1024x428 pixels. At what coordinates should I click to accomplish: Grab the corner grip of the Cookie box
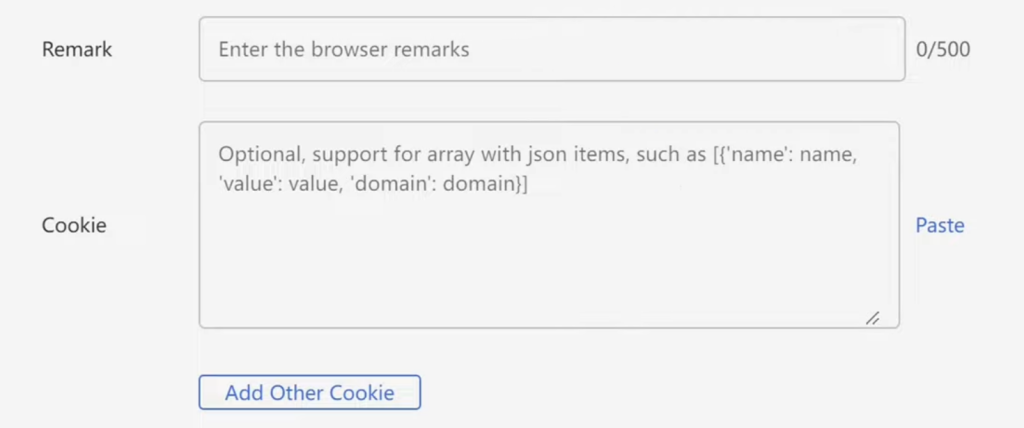pyautogui.click(x=872, y=317)
